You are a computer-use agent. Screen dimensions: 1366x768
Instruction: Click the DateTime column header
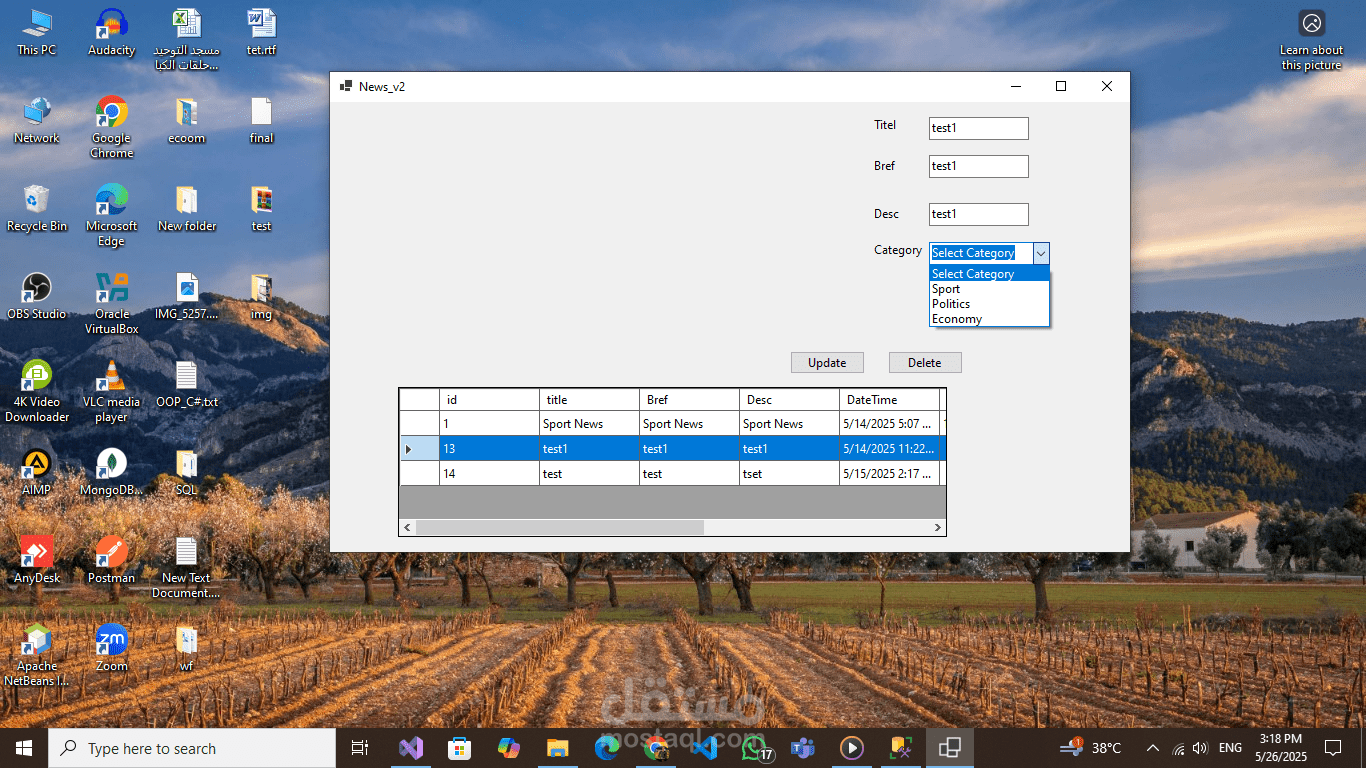pyautogui.click(x=889, y=400)
